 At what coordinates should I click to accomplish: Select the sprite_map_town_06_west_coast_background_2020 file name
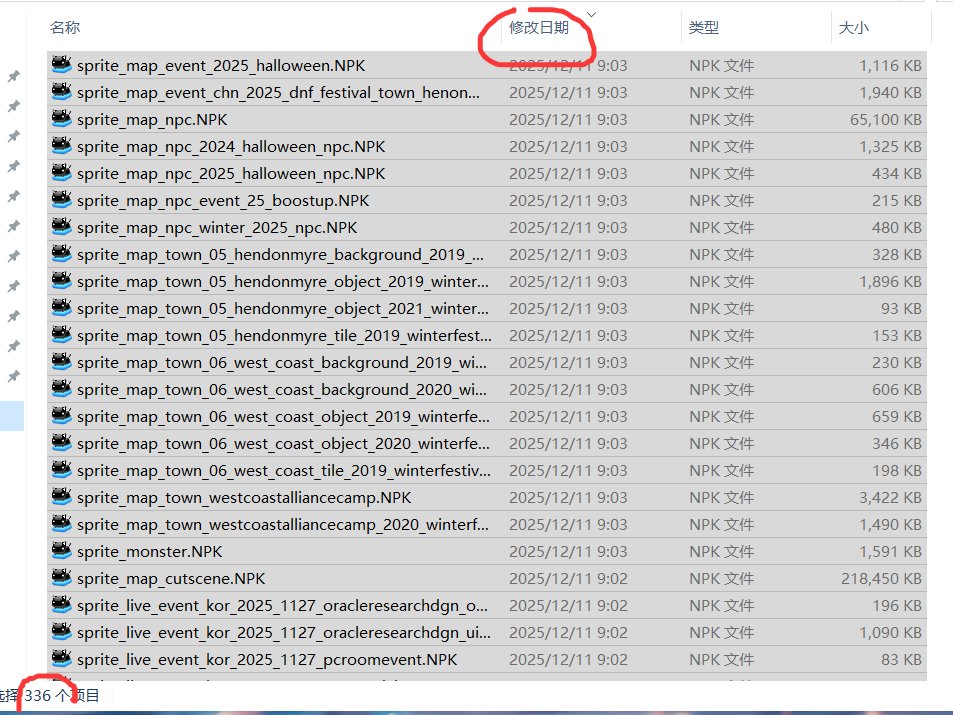coord(282,389)
